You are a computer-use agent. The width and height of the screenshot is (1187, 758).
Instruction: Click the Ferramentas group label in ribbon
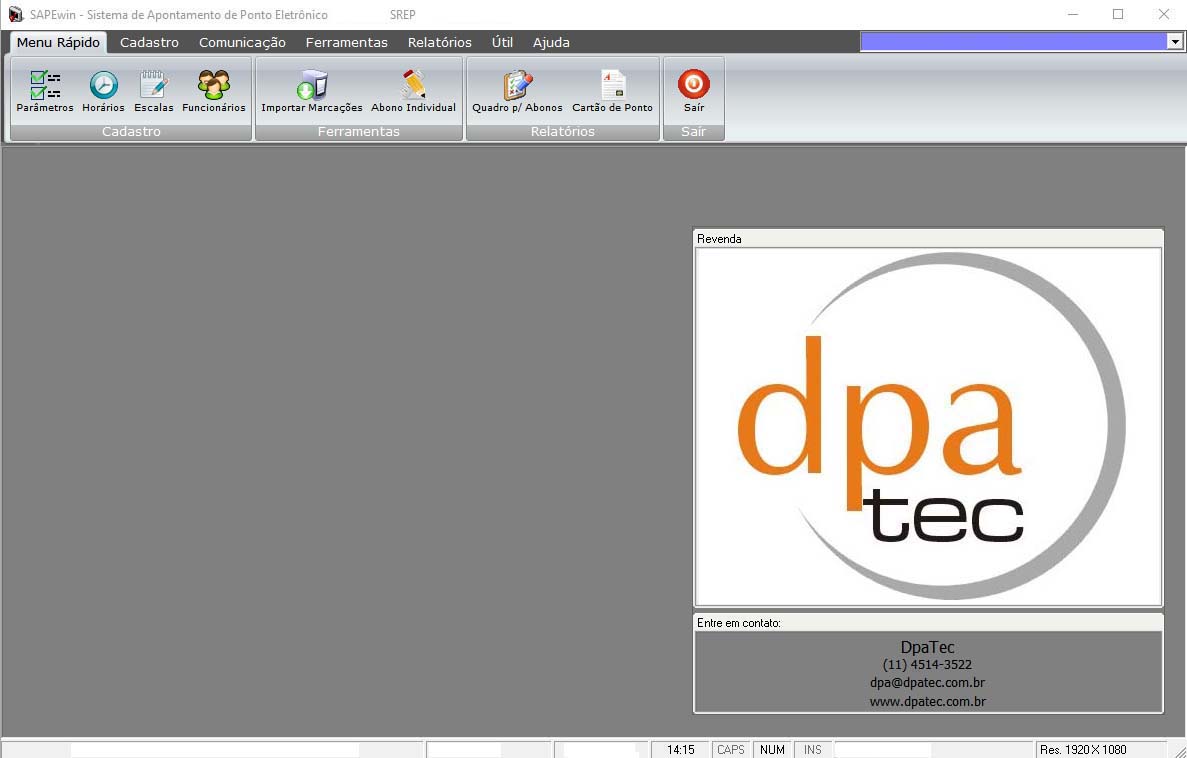(x=359, y=132)
